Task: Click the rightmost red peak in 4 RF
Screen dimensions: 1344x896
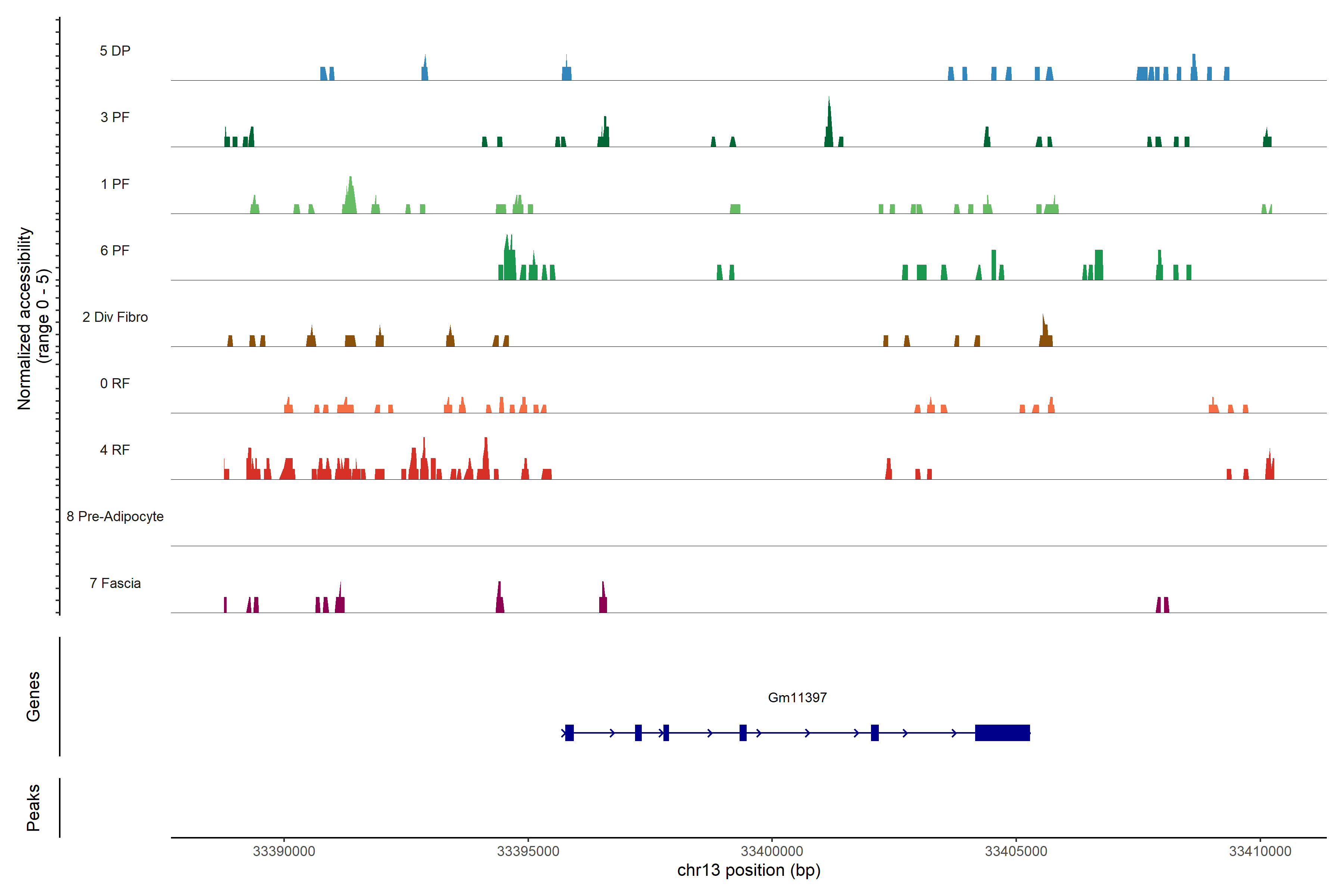Action: [1269, 467]
